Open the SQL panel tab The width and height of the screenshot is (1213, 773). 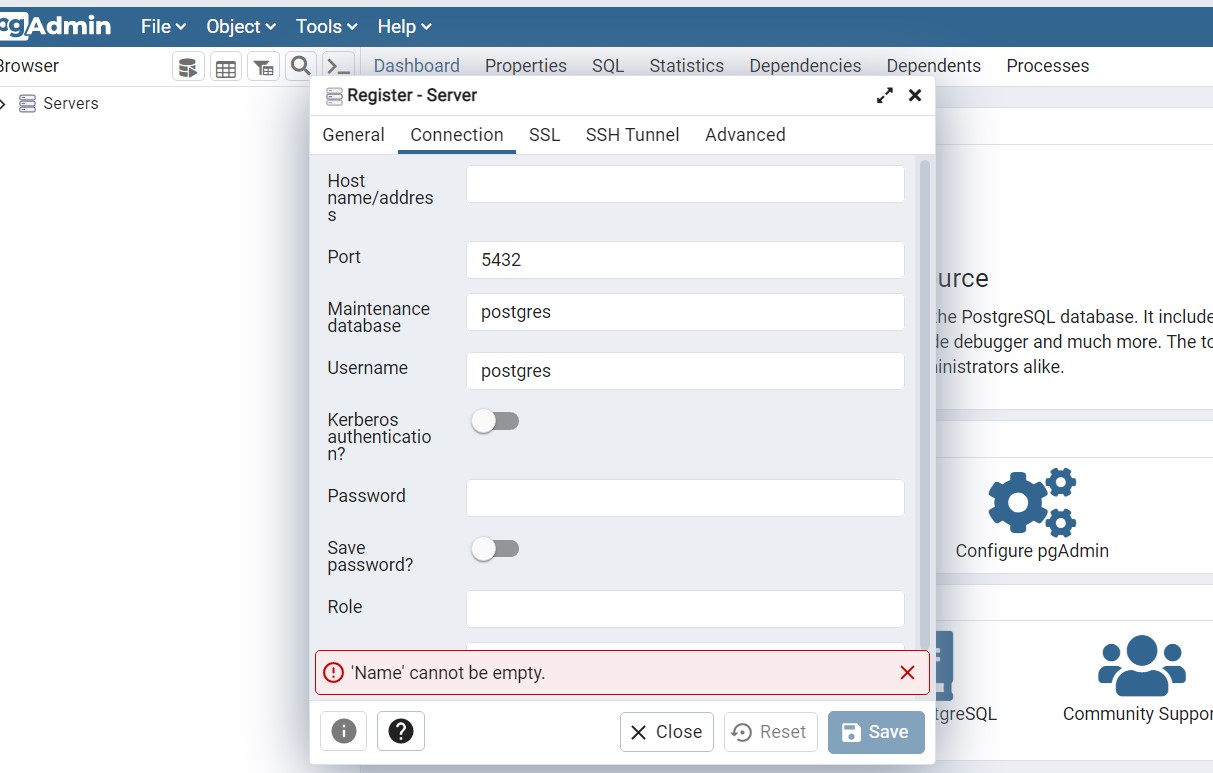click(x=608, y=66)
